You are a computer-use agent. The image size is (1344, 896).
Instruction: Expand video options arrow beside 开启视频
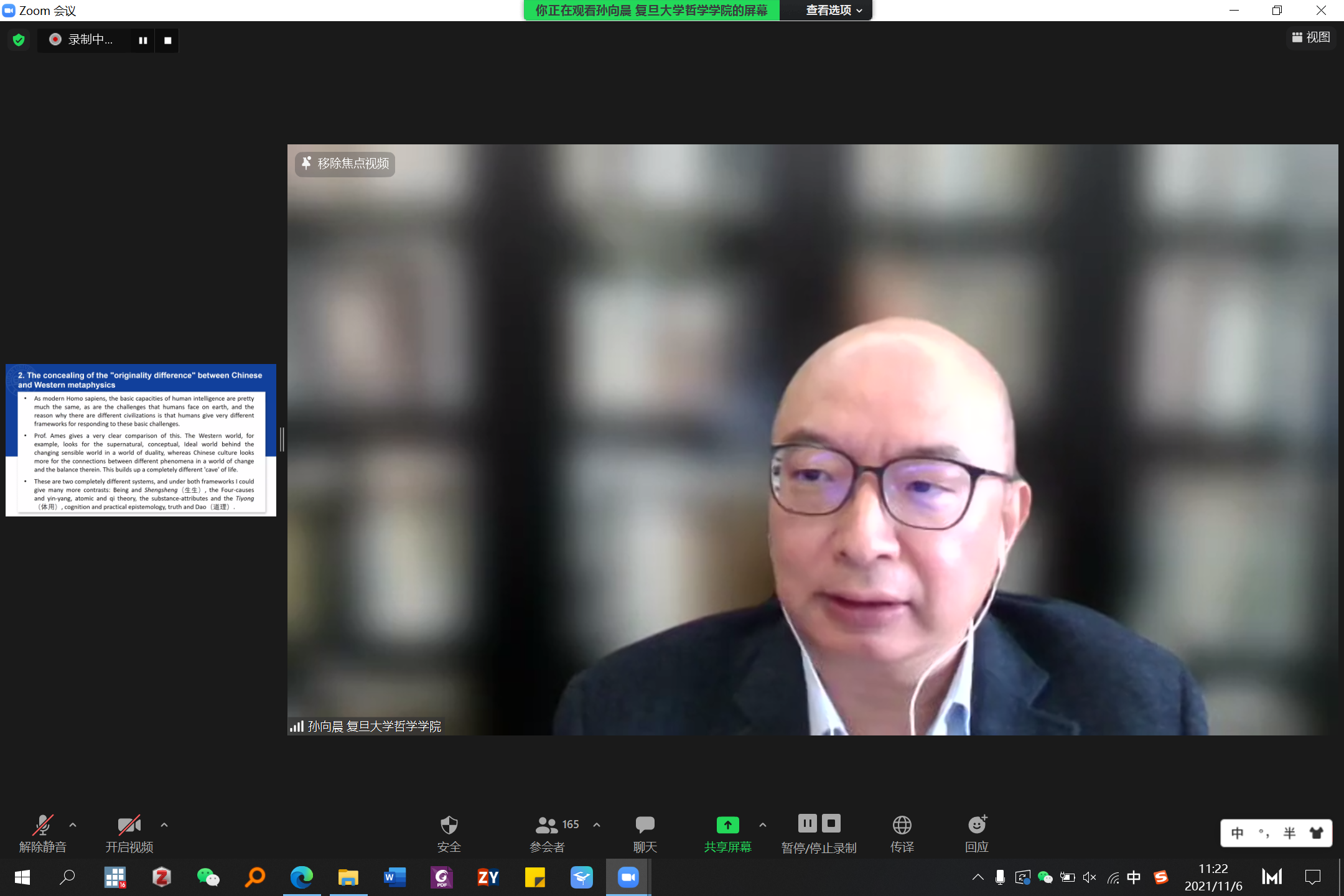[164, 825]
